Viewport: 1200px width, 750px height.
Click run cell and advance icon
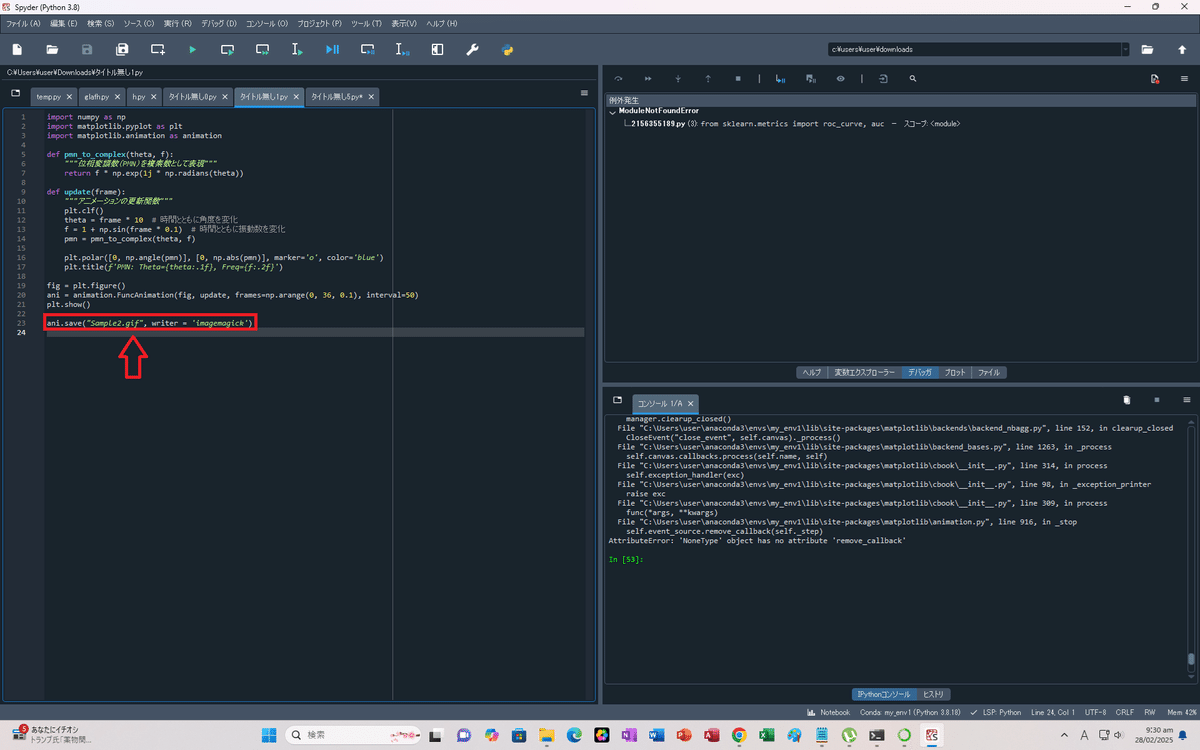point(262,49)
